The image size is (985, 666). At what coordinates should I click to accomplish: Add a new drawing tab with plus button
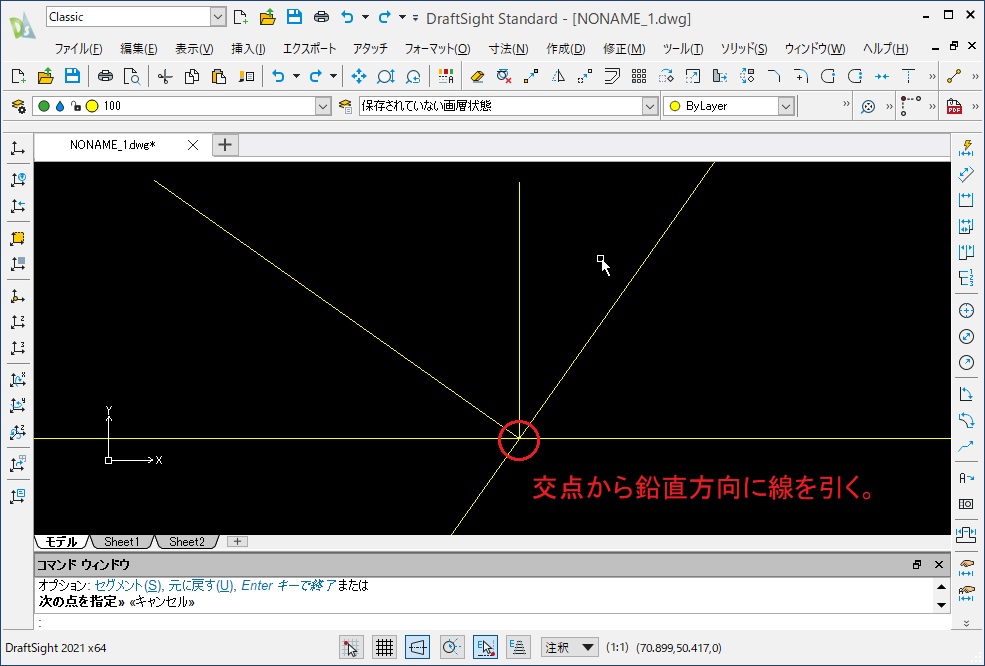(x=225, y=145)
